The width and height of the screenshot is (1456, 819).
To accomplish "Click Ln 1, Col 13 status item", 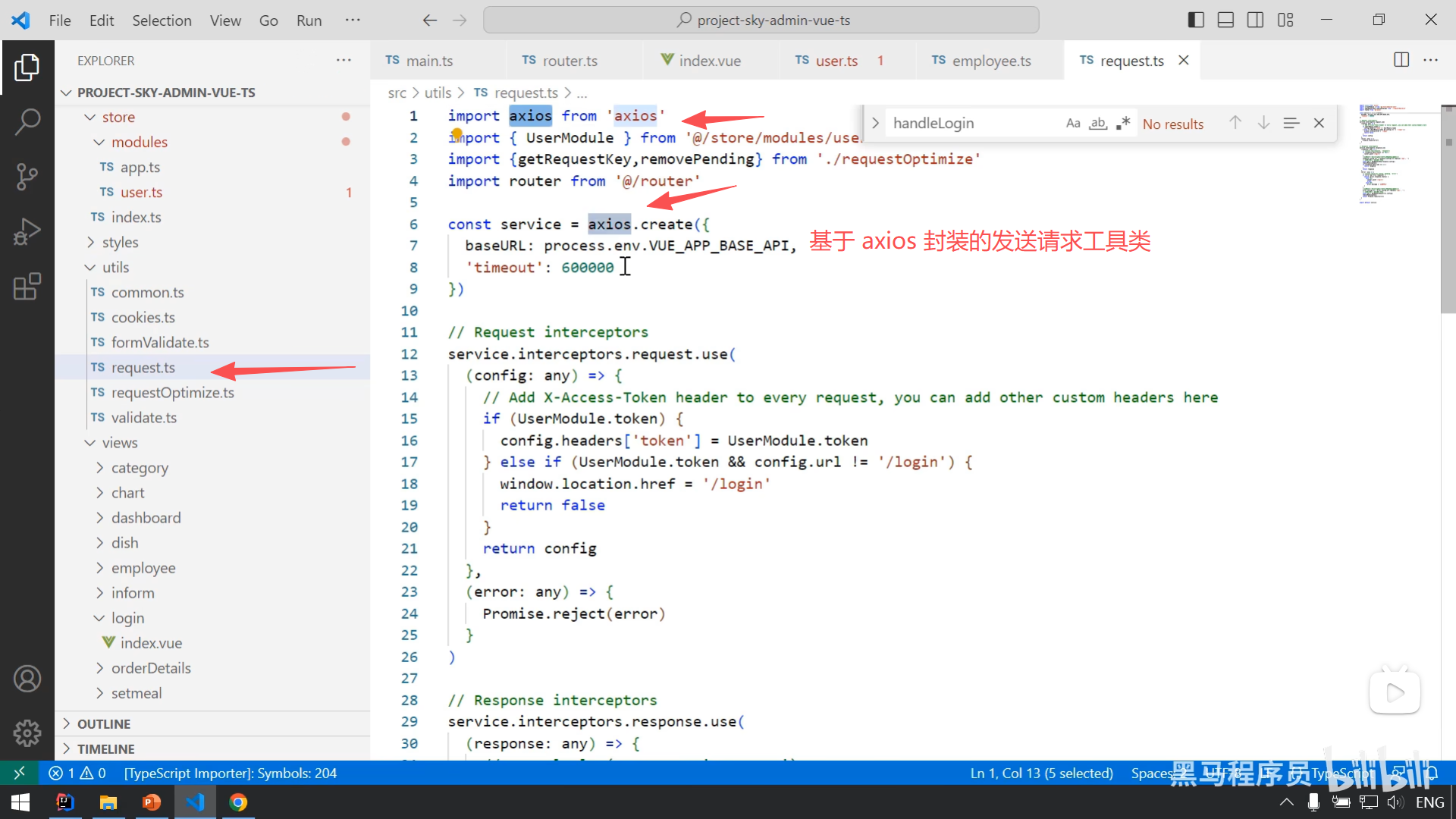I will click(1041, 773).
